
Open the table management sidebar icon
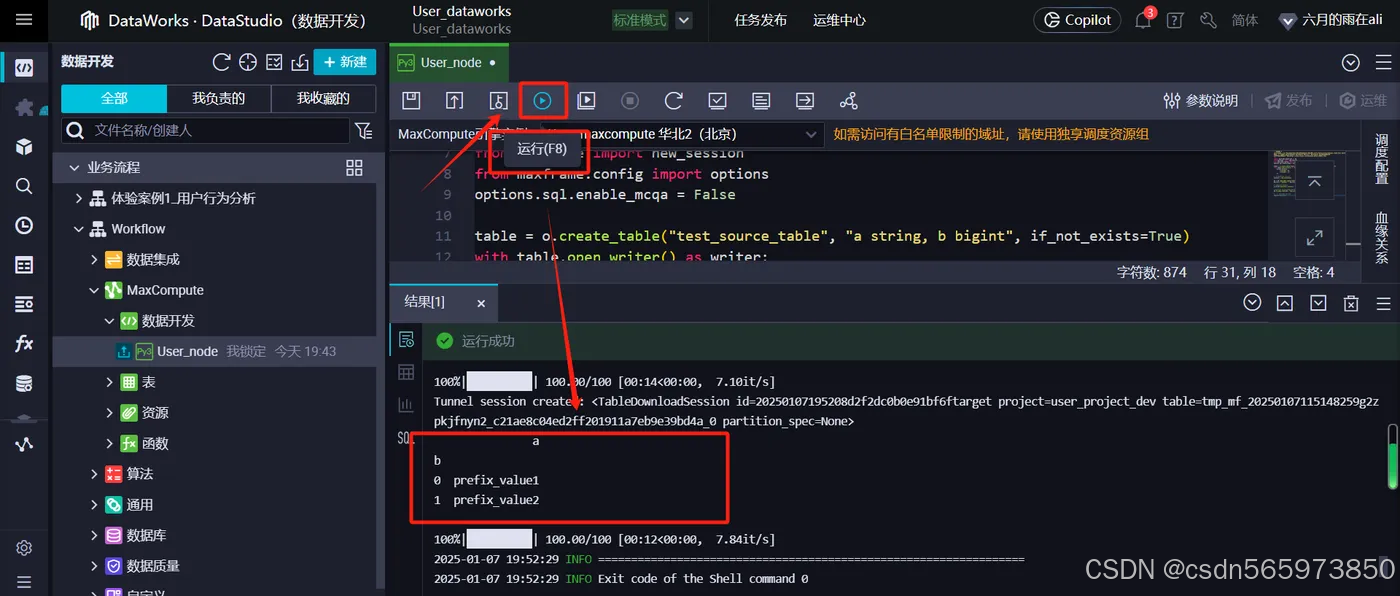pos(24,265)
